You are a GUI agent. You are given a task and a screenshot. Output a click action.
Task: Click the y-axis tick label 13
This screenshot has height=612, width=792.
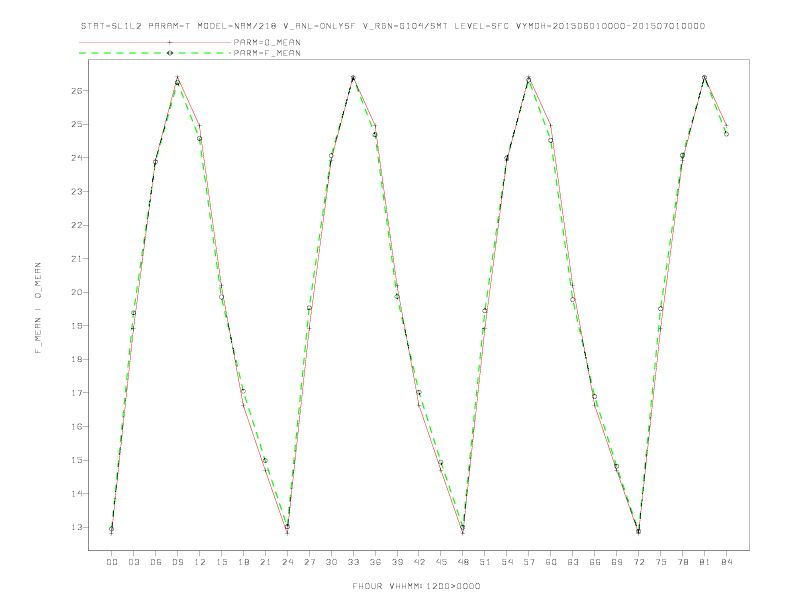point(77,527)
